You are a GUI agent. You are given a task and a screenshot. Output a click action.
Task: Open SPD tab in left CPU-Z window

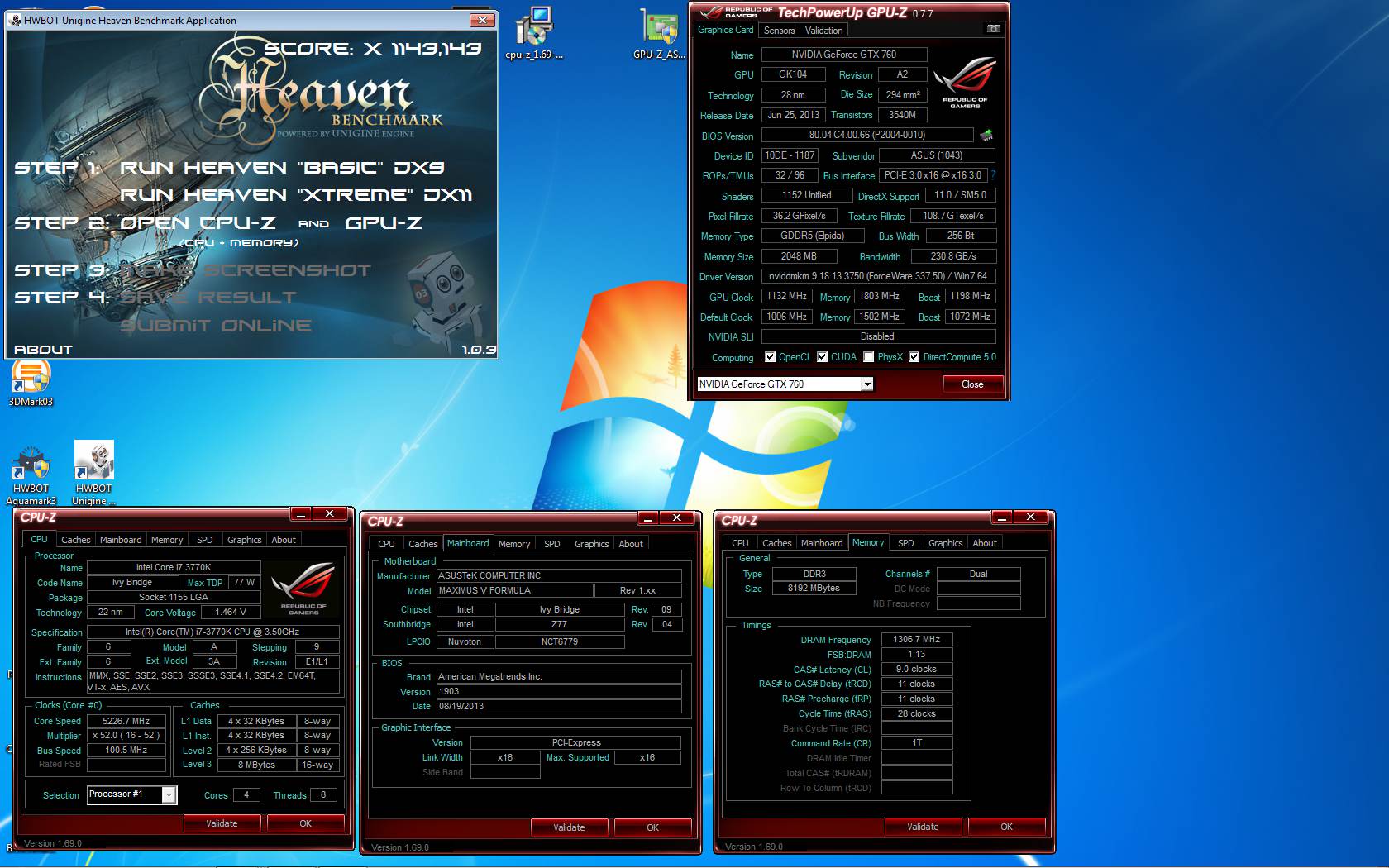(205, 540)
